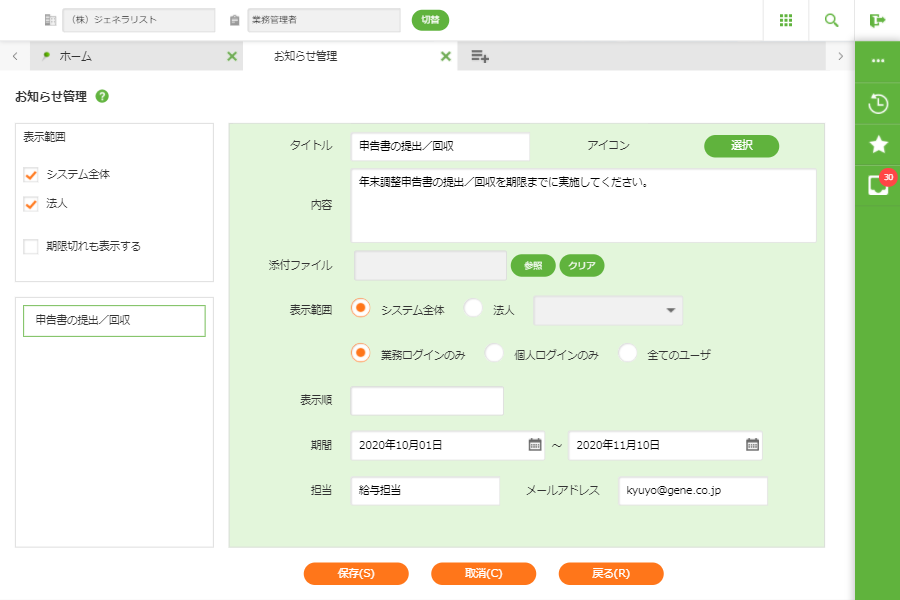
Task: Open the history clock icon in sidebar
Action: 878,103
